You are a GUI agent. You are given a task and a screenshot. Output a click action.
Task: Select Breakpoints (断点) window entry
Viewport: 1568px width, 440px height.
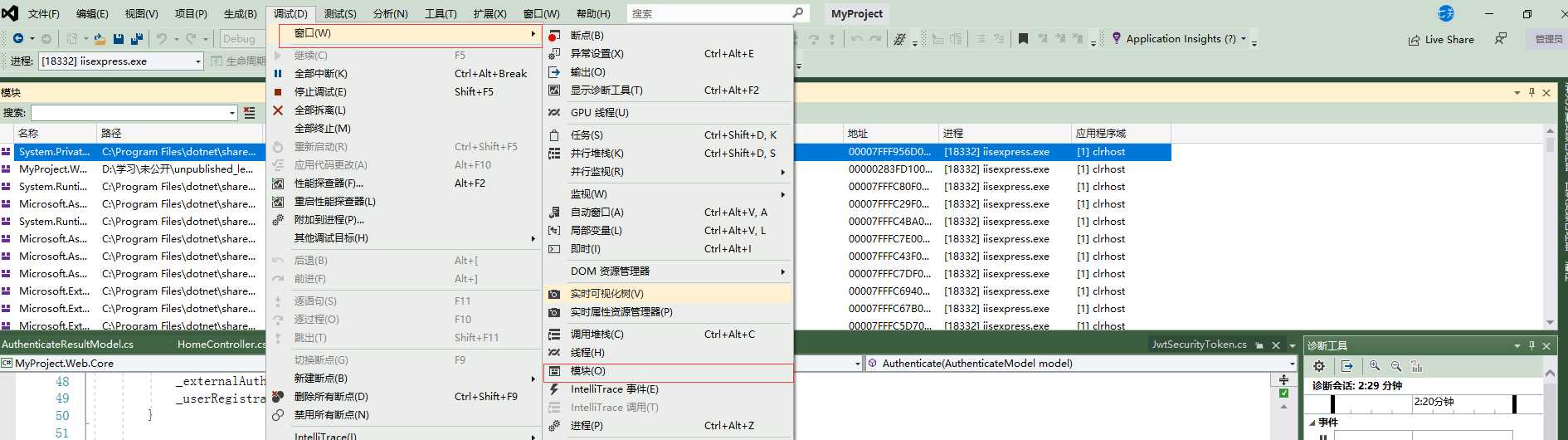(x=669, y=35)
